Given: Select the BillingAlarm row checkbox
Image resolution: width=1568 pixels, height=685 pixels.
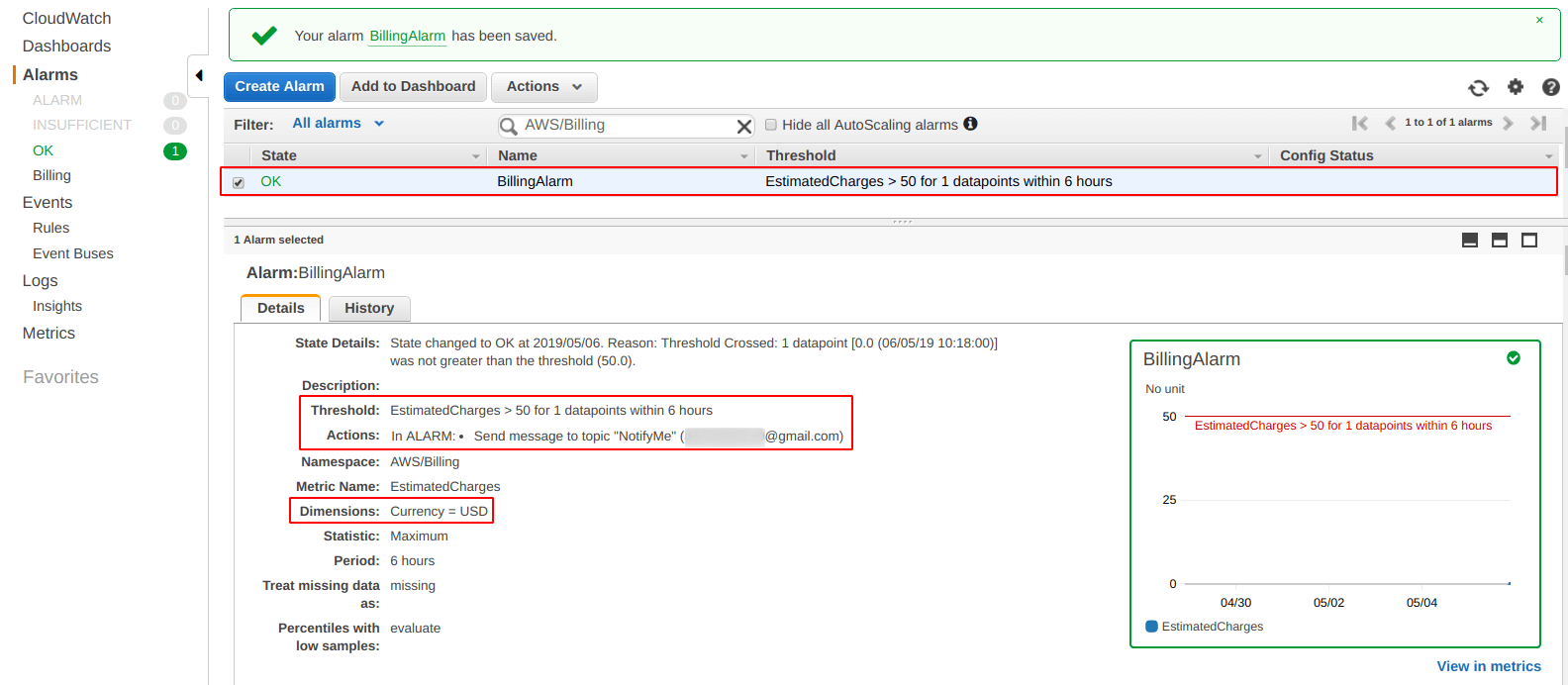Looking at the screenshot, I should click(239, 182).
